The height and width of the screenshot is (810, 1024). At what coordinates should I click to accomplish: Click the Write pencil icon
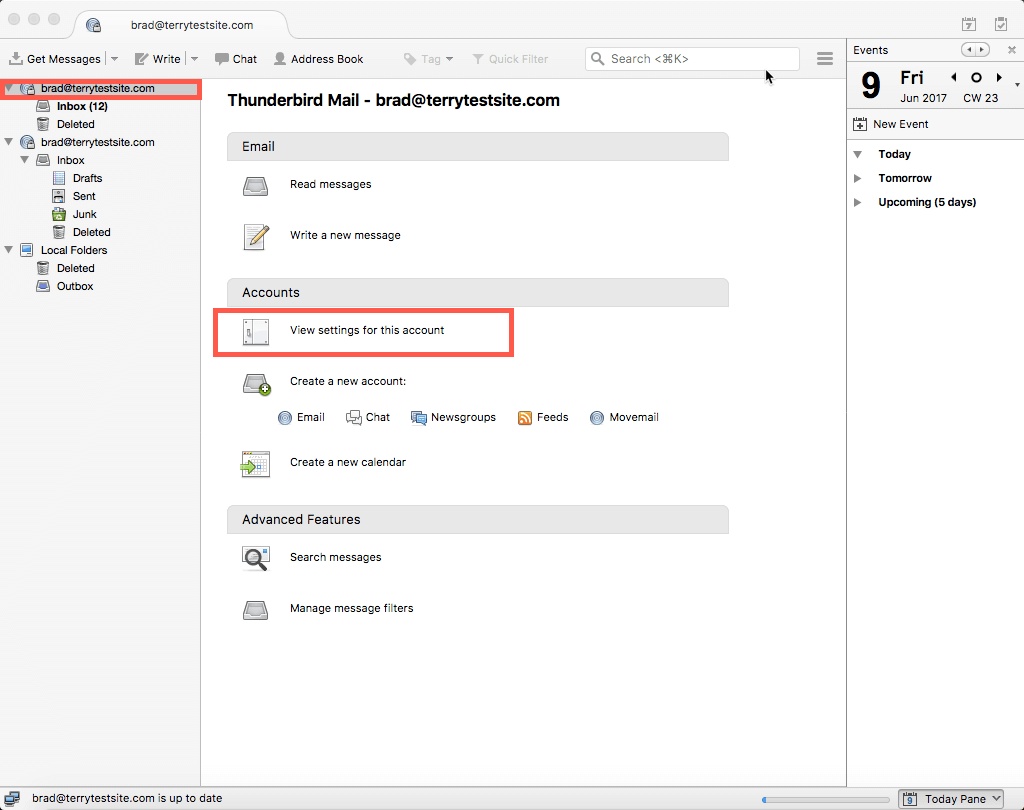click(141, 59)
